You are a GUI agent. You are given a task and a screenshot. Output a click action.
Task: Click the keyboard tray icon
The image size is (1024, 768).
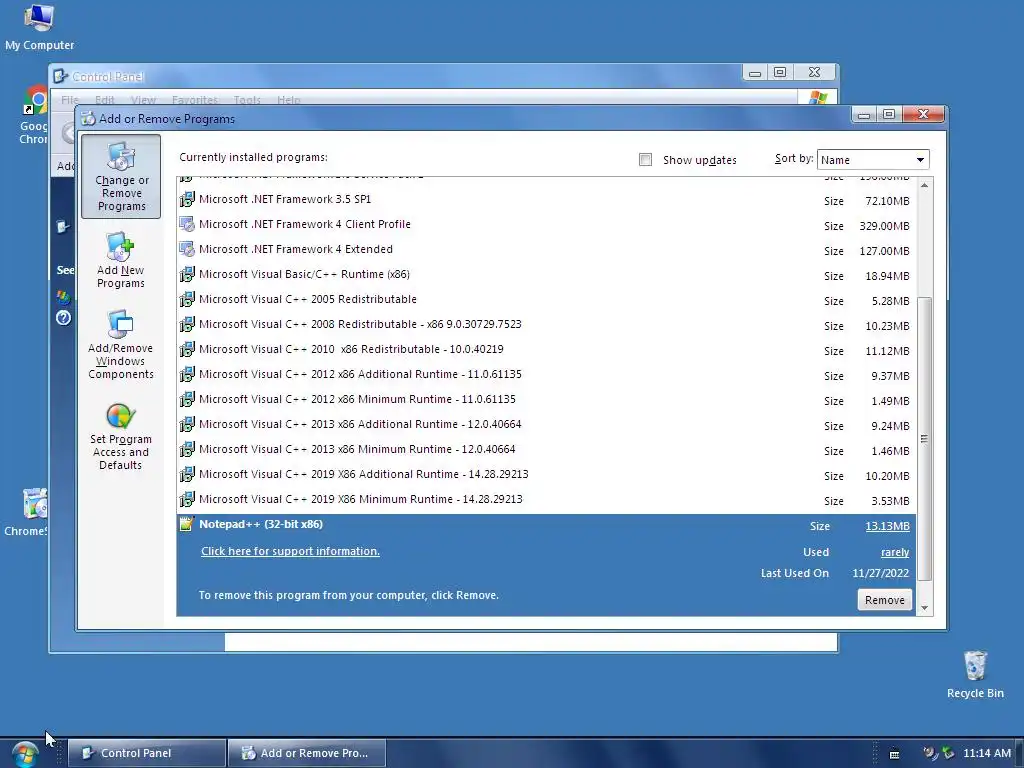pos(895,754)
